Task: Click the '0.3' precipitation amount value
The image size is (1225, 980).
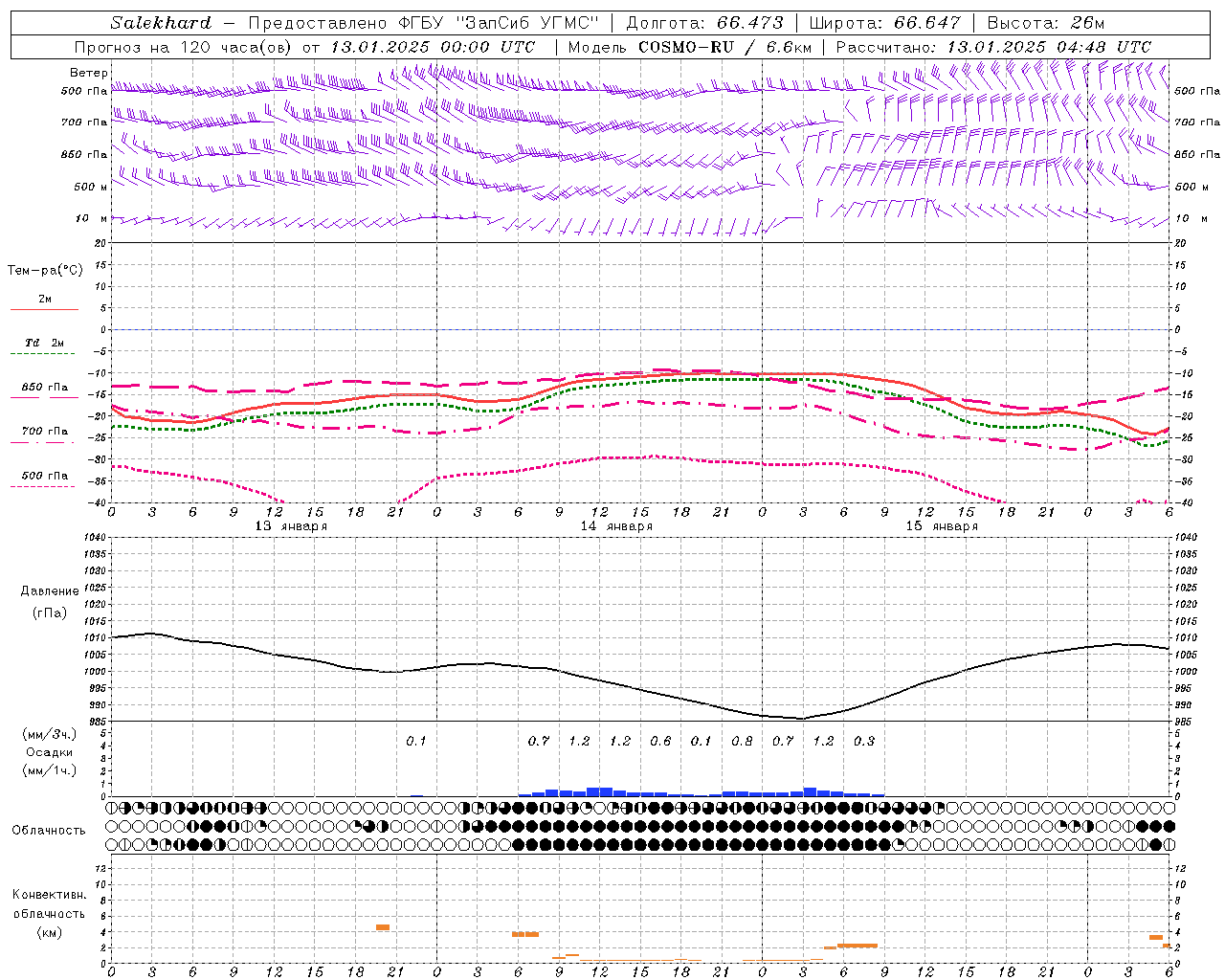Action: click(x=864, y=742)
